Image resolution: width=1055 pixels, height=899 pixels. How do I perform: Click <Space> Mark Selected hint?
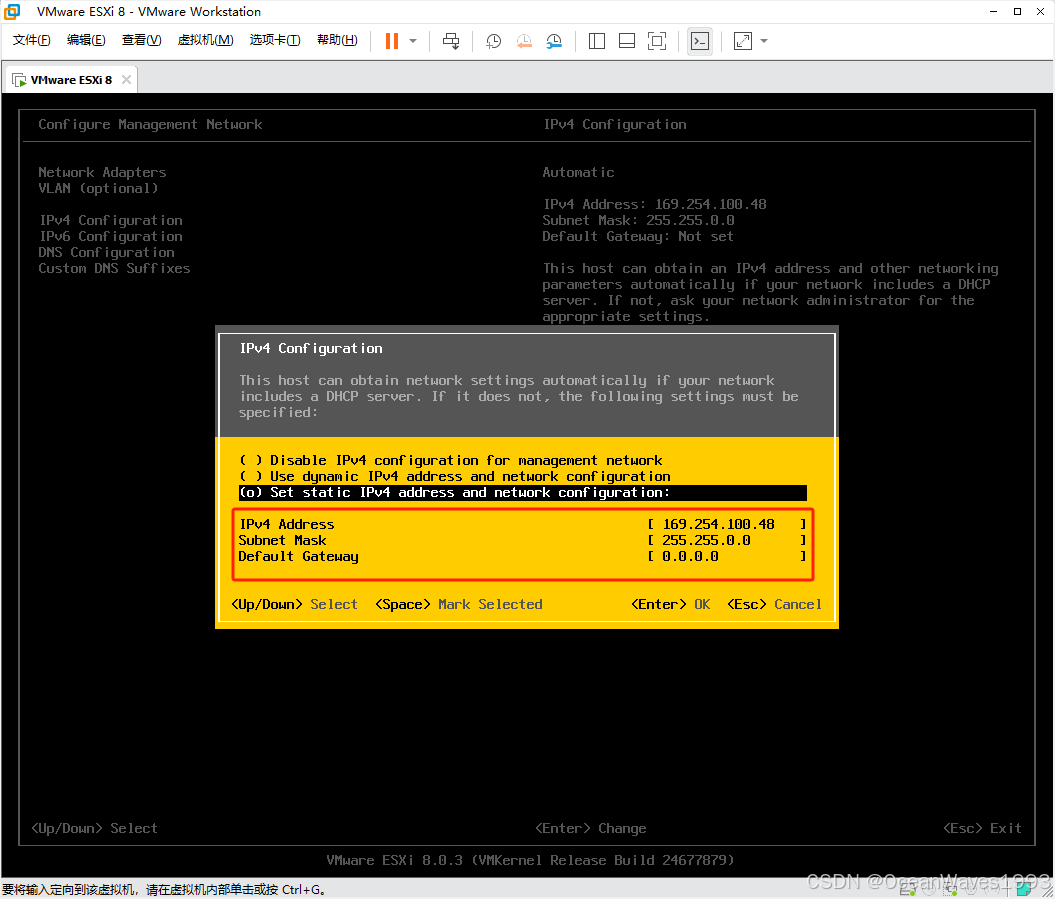click(459, 604)
